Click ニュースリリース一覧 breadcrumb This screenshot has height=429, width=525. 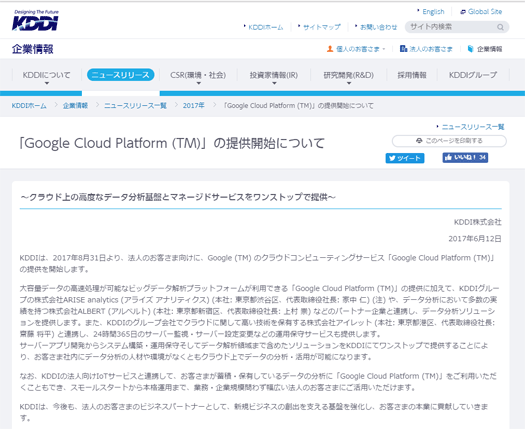coord(135,106)
